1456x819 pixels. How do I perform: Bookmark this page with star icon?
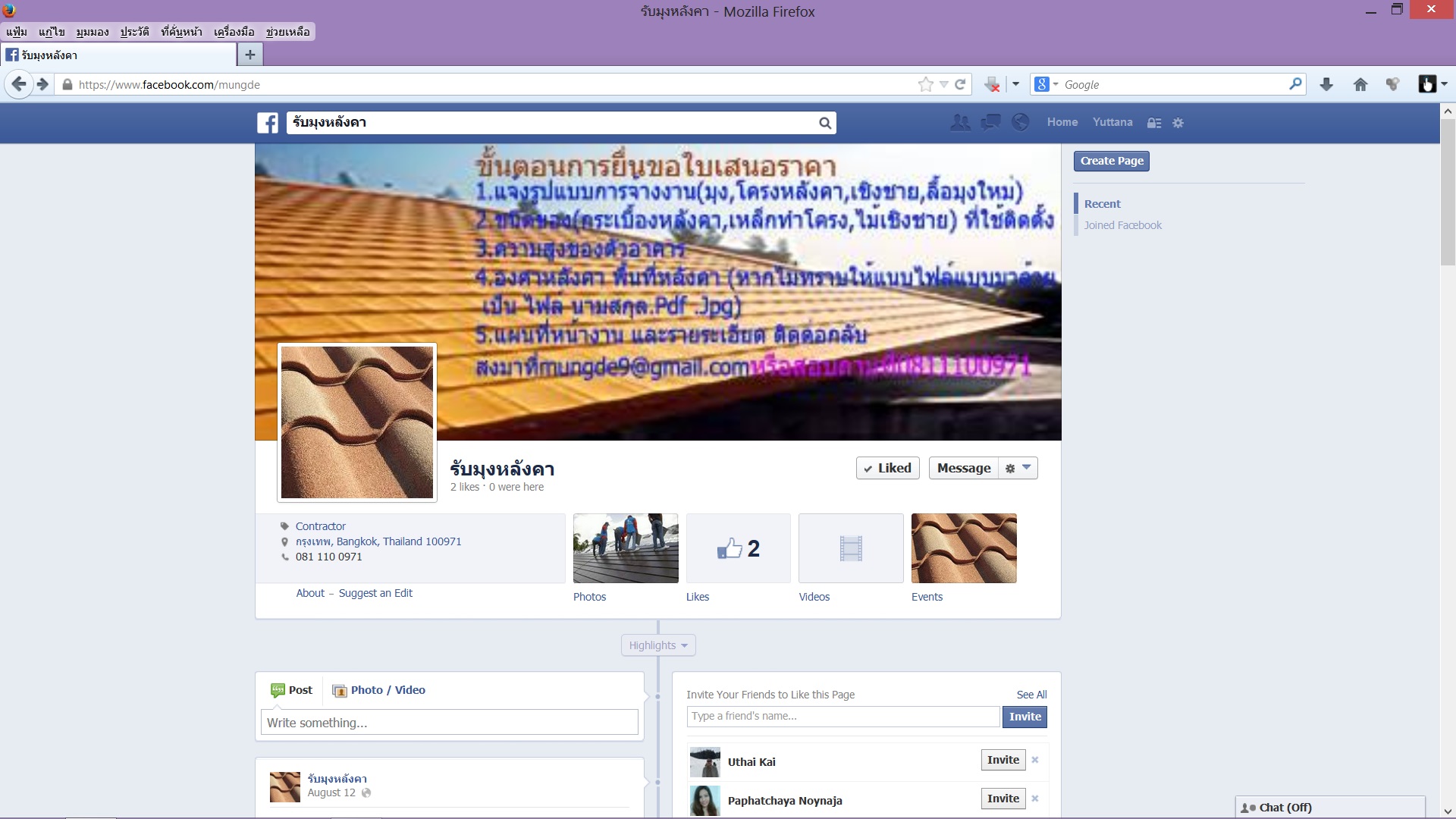coord(925,85)
